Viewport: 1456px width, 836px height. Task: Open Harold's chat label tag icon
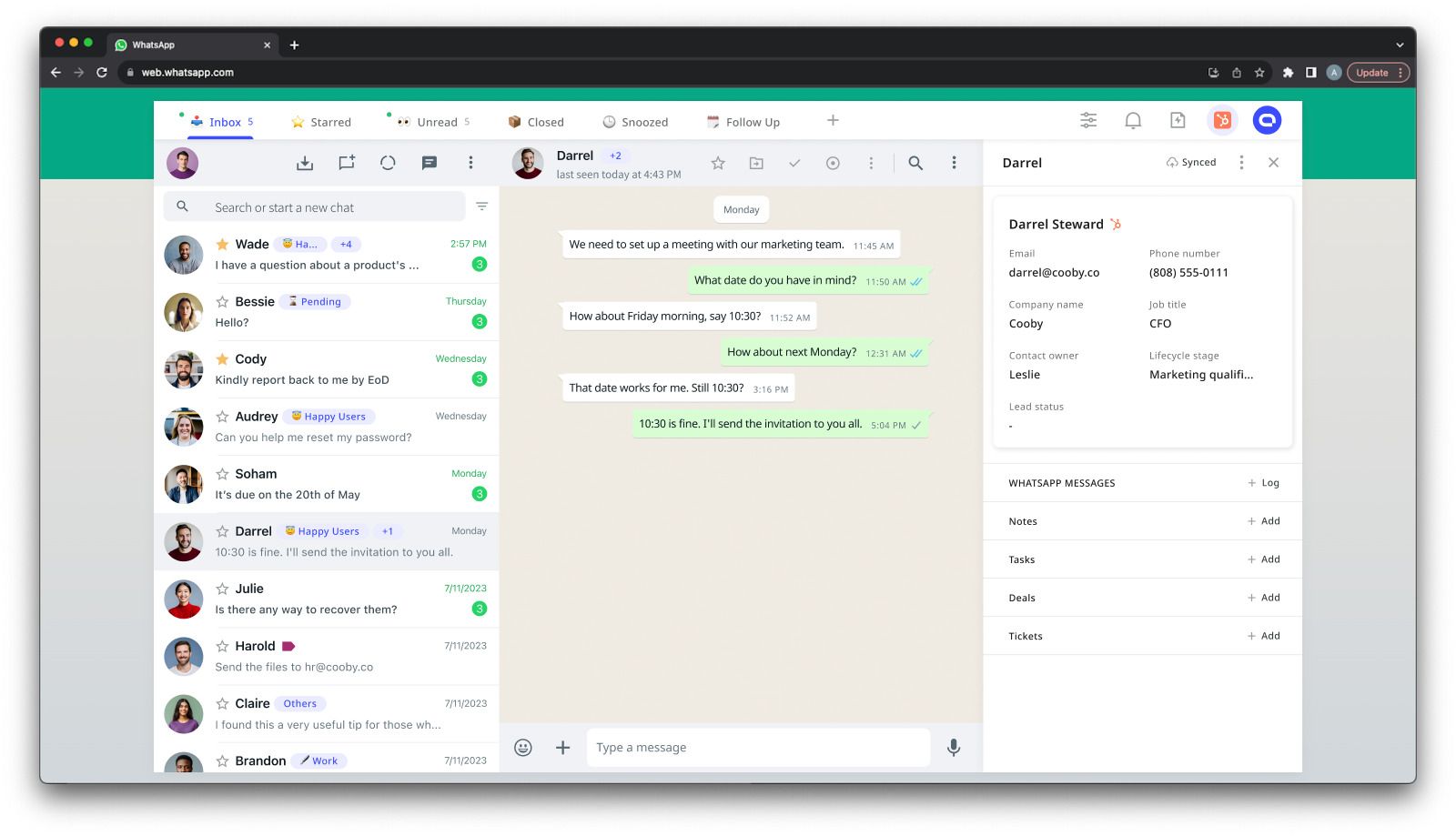coord(288,646)
